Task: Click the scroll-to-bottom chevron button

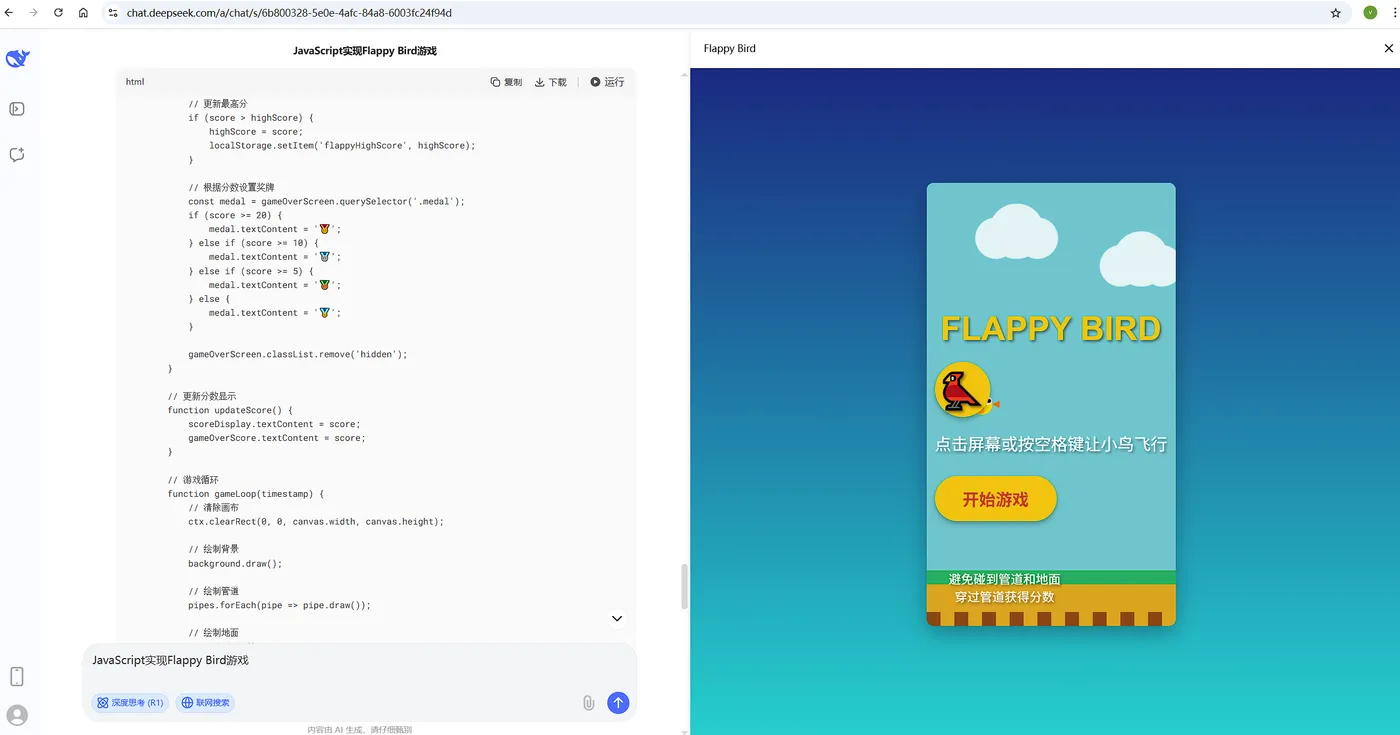Action: click(x=617, y=618)
